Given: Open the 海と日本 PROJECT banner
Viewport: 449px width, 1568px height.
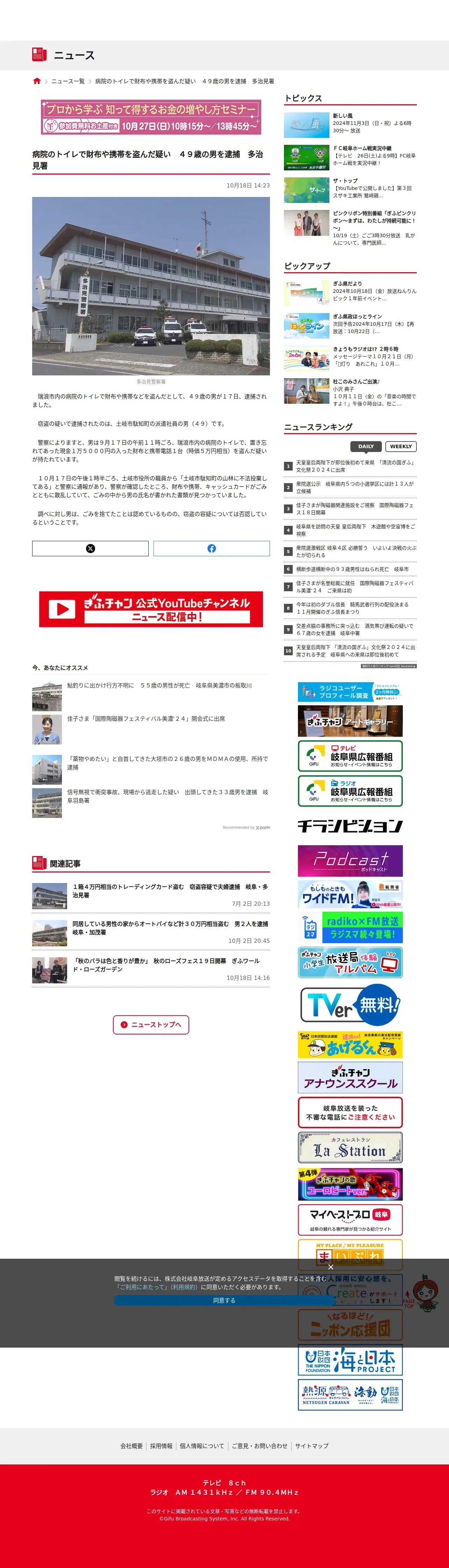Looking at the screenshot, I should [350, 1360].
